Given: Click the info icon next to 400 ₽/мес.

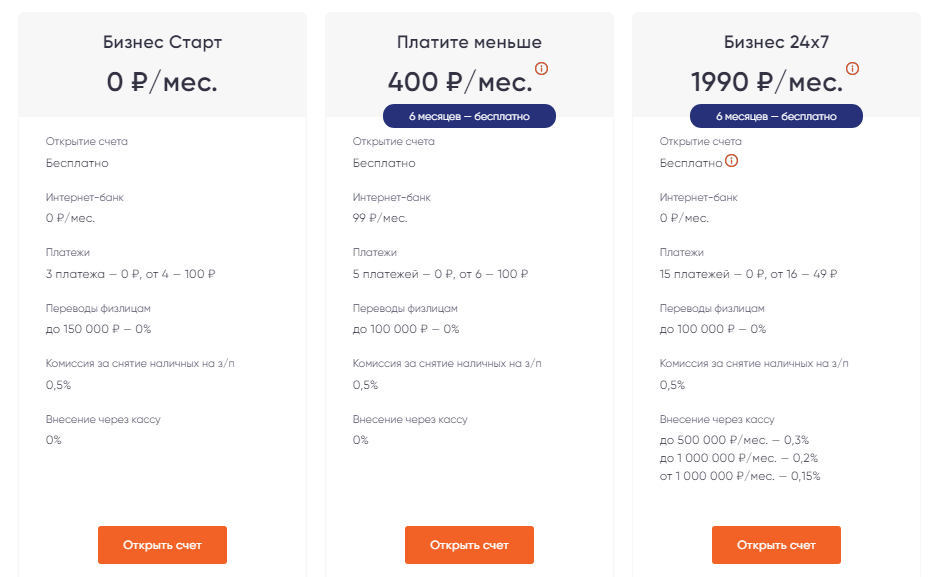Looking at the screenshot, I should [541, 70].
